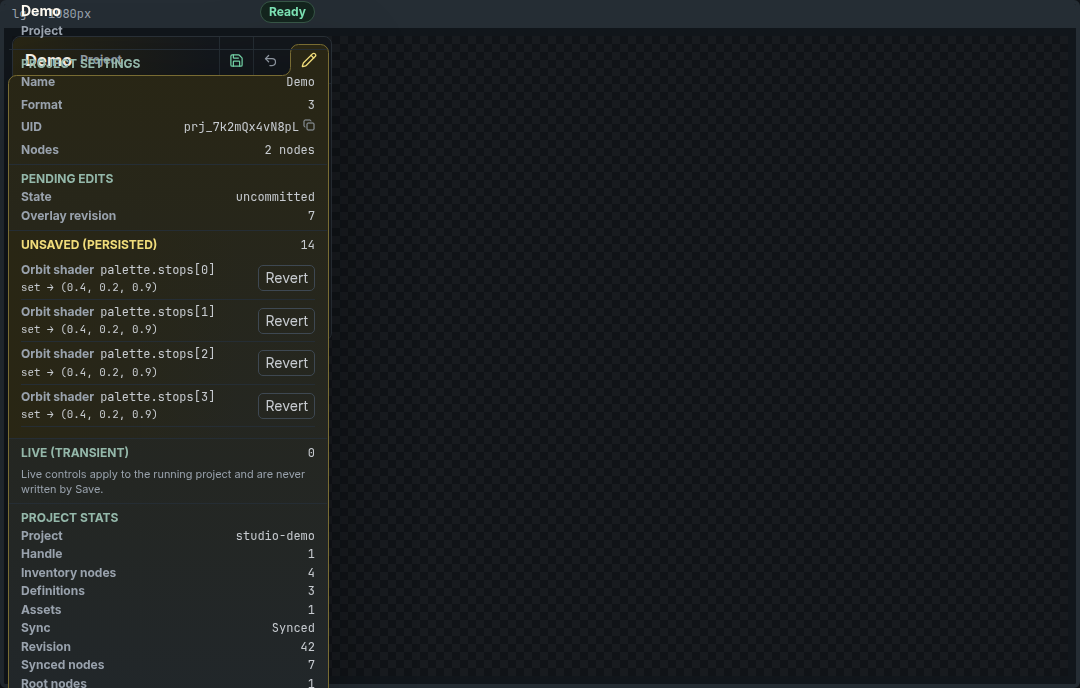Revert the palette.stops[0] edit
Image resolution: width=1080 pixels, height=688 pixels.
point(287,278)
